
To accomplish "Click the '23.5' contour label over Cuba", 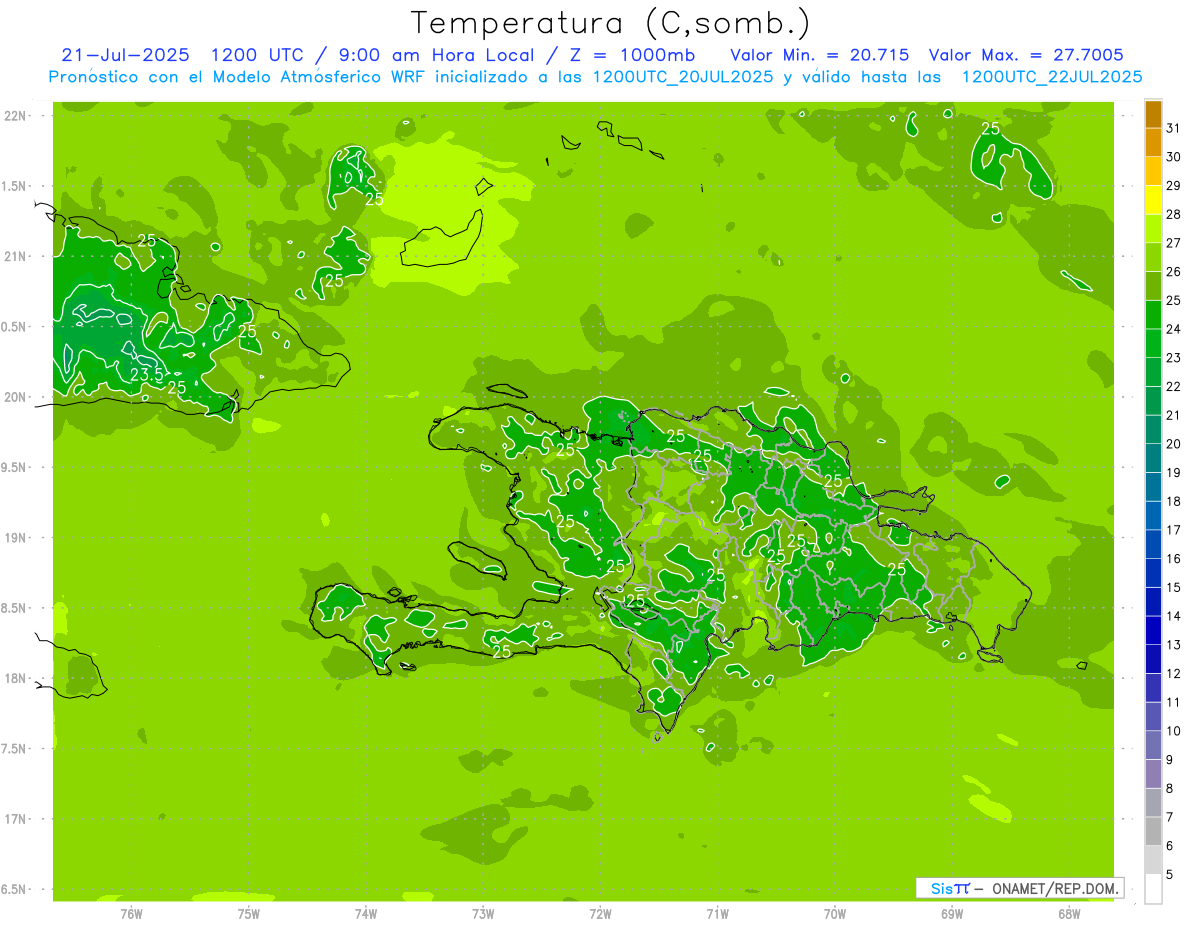I will click(x=146, y=375).
